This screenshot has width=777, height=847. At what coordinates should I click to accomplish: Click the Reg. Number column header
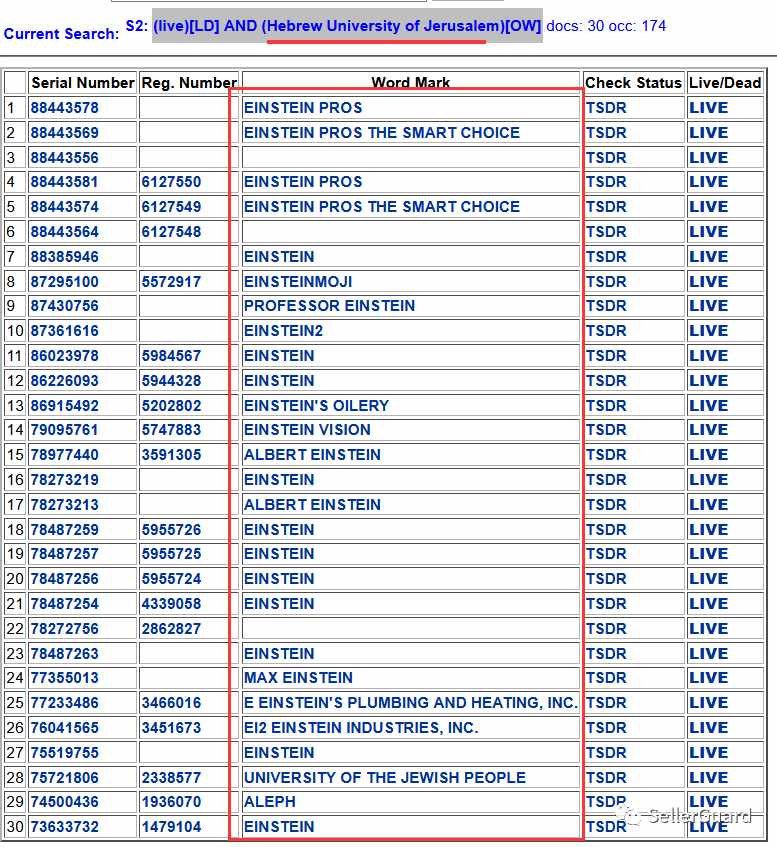(x=189, y=83)
